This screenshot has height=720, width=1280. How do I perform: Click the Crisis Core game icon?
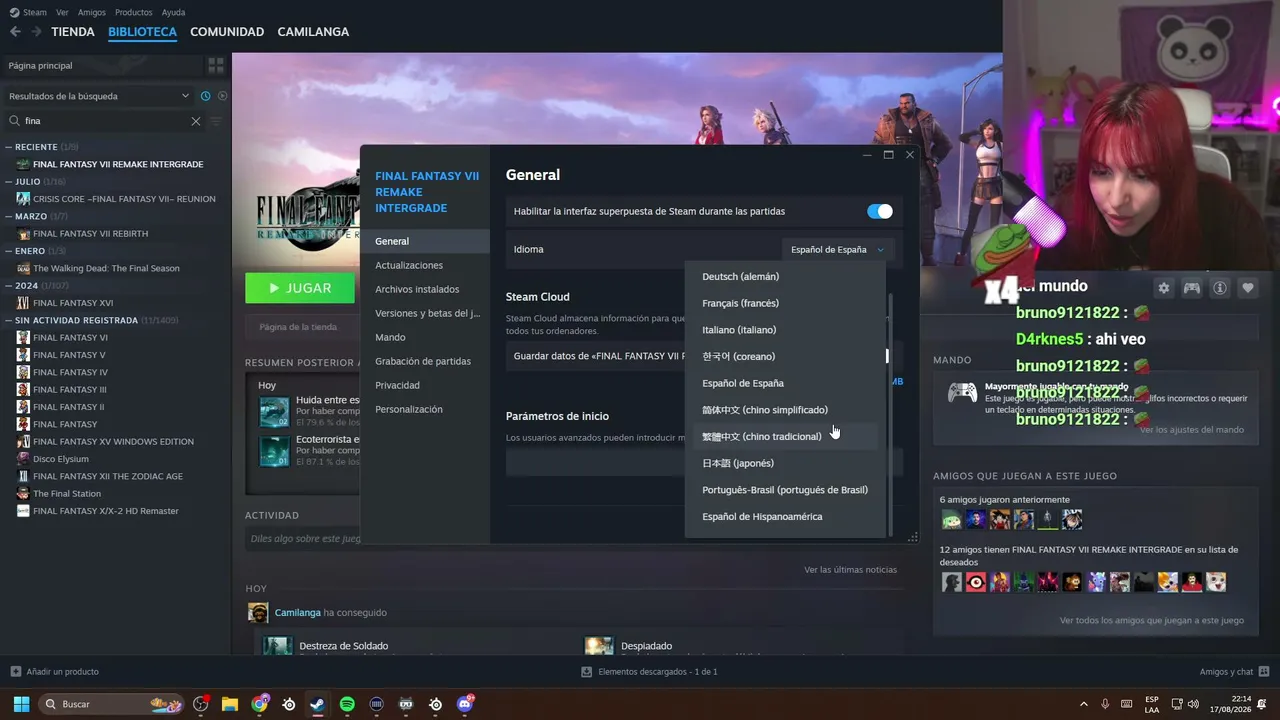coord(23,199)
